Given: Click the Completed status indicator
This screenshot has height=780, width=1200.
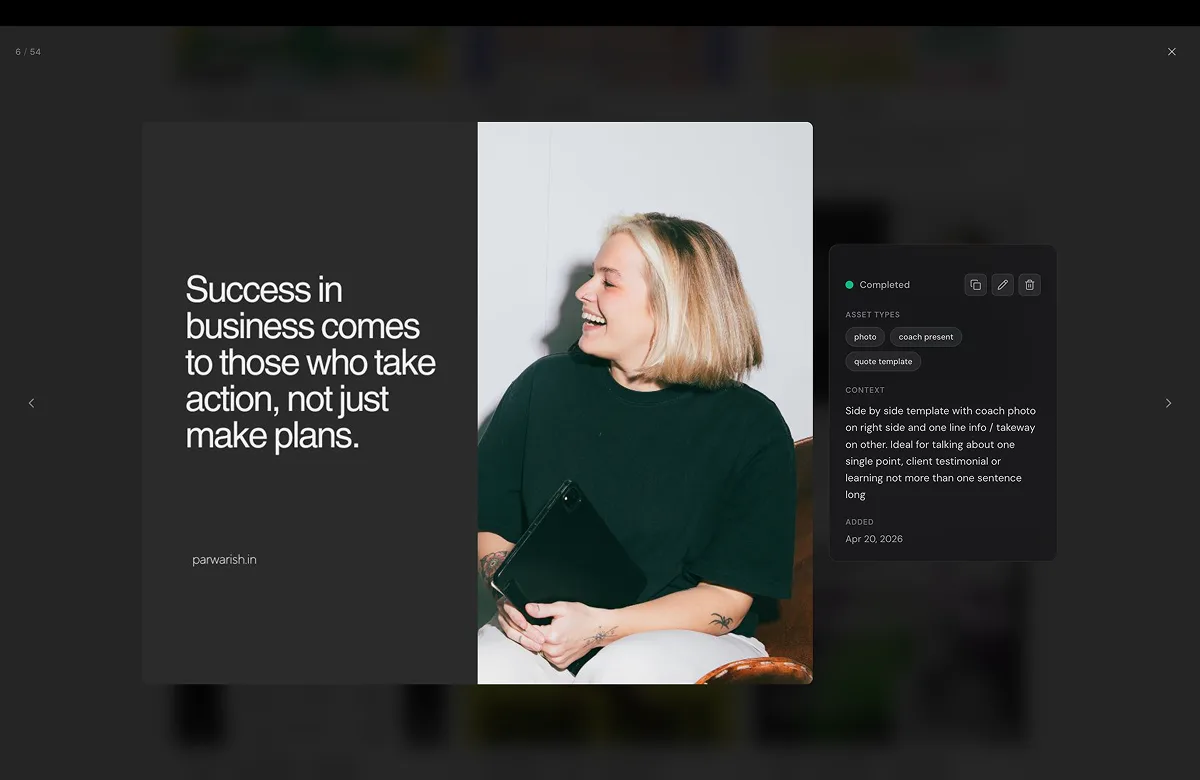Looking at the screenshot, I should (x=878, y=285).
